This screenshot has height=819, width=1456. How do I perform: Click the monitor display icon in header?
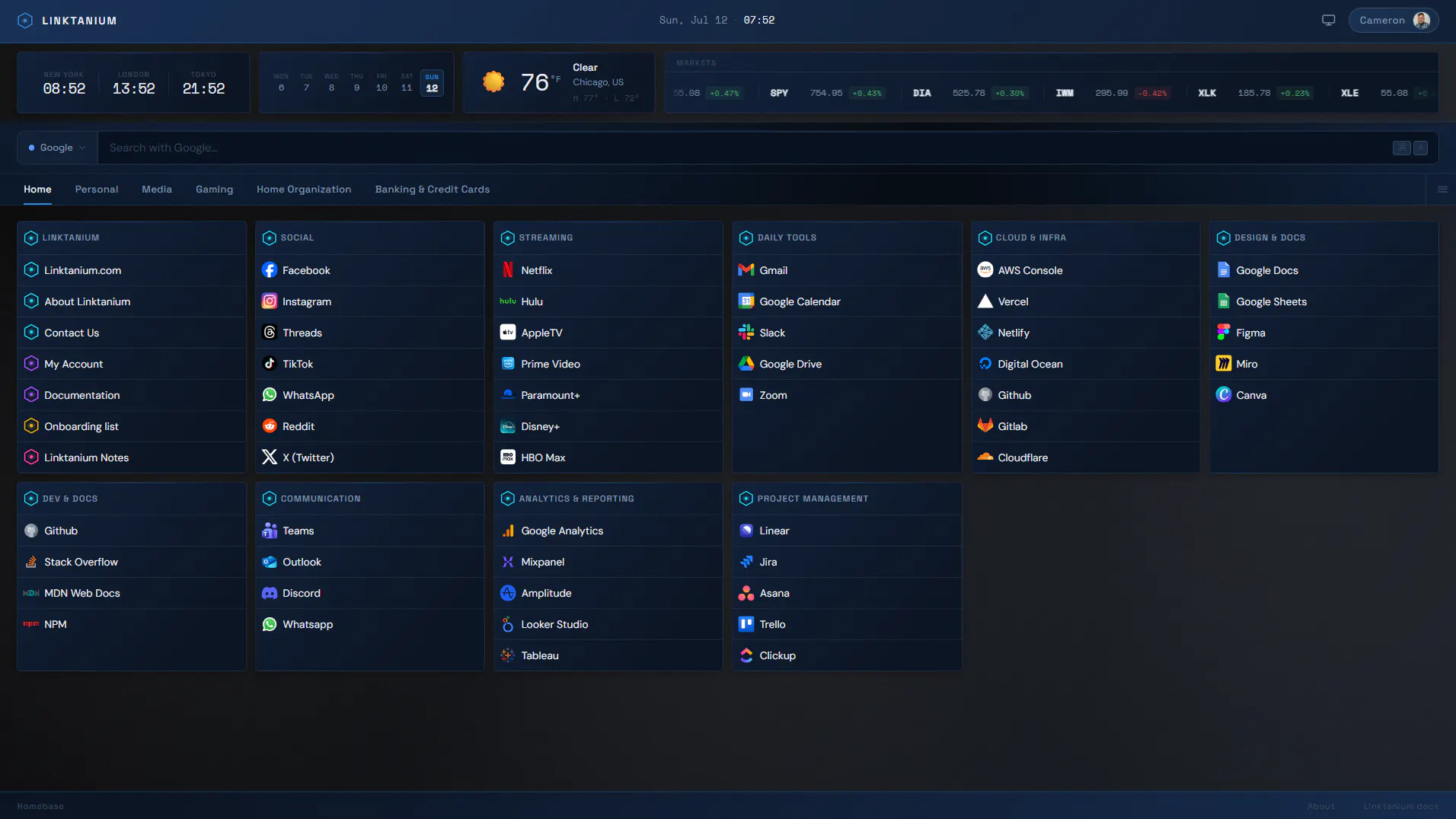[1329, 21]
